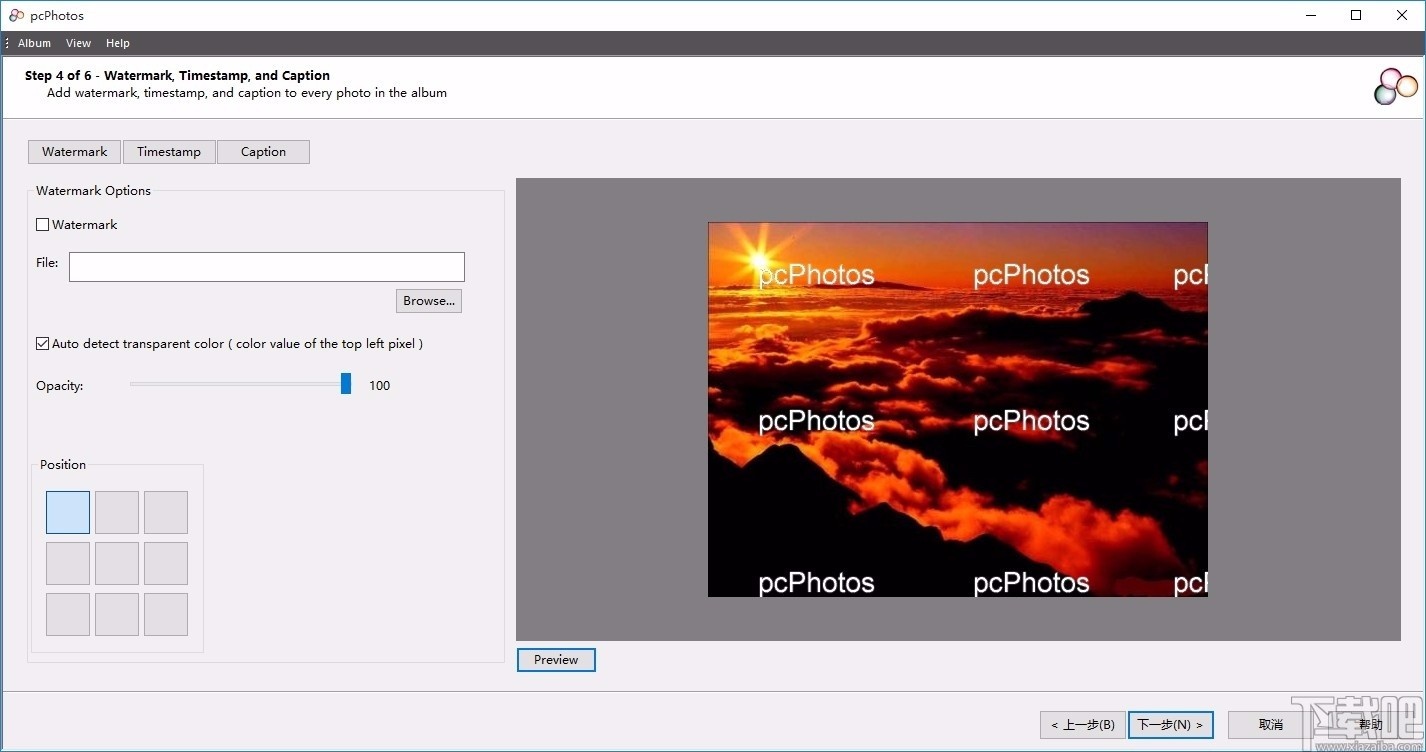
Task: Select the top-center watermark position
Action: click(x=117, y=512)
